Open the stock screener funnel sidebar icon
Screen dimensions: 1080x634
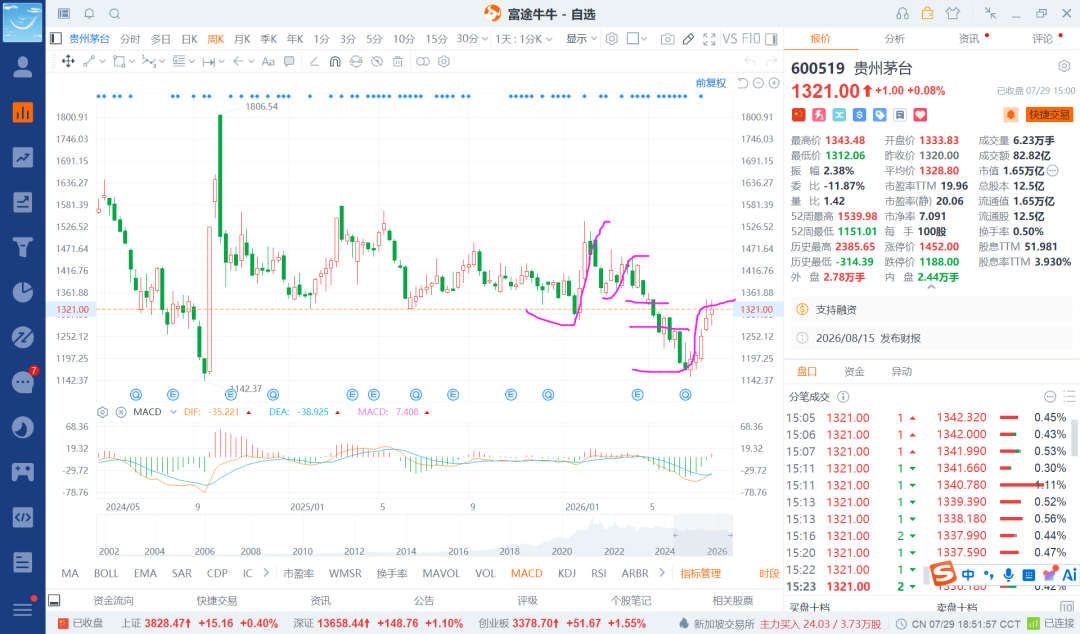[x=23, y=247]
